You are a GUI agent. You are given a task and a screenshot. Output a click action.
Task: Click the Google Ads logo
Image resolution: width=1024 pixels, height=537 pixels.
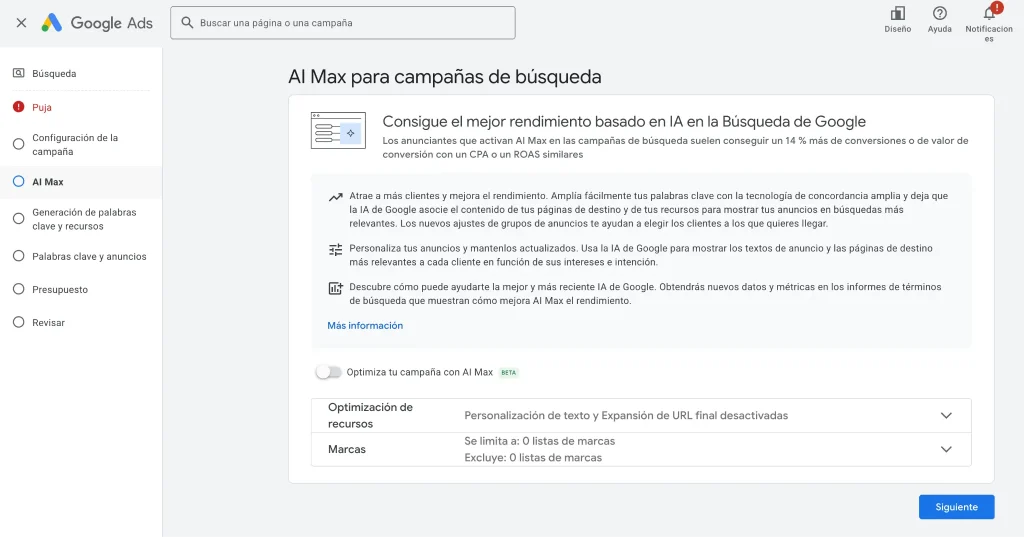97,23
